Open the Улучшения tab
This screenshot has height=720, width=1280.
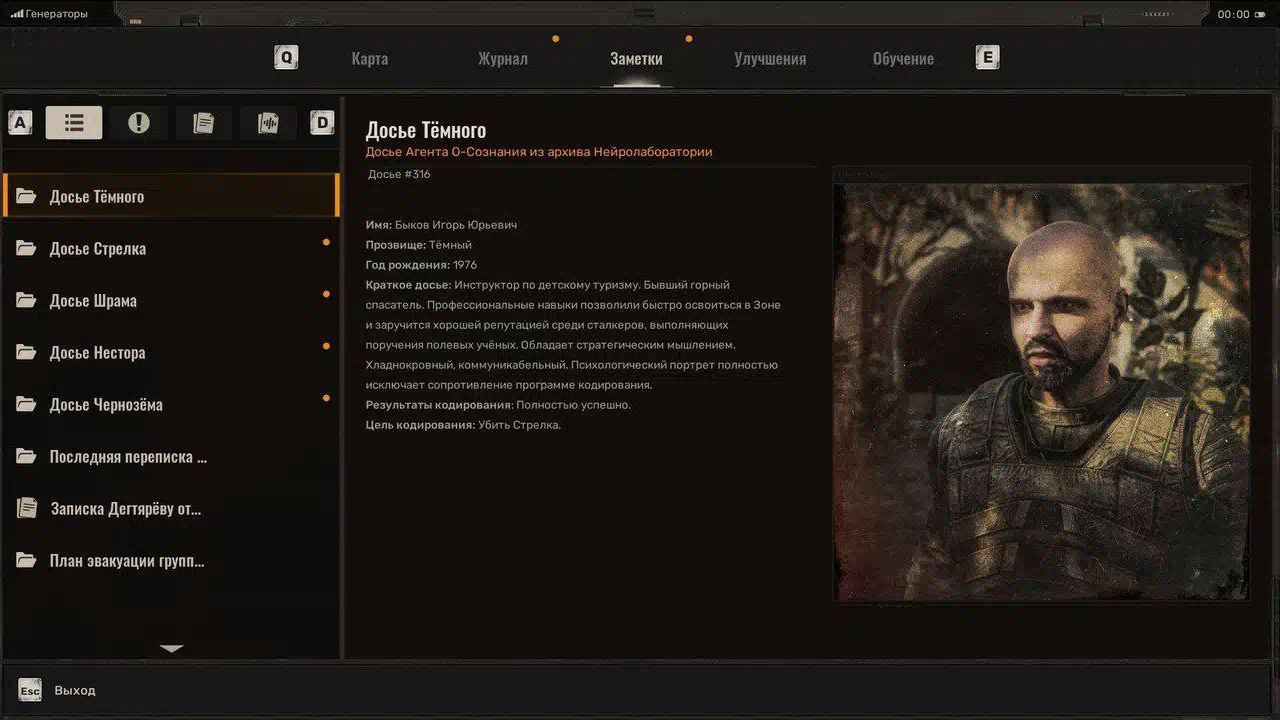click(x=770, y=59)
